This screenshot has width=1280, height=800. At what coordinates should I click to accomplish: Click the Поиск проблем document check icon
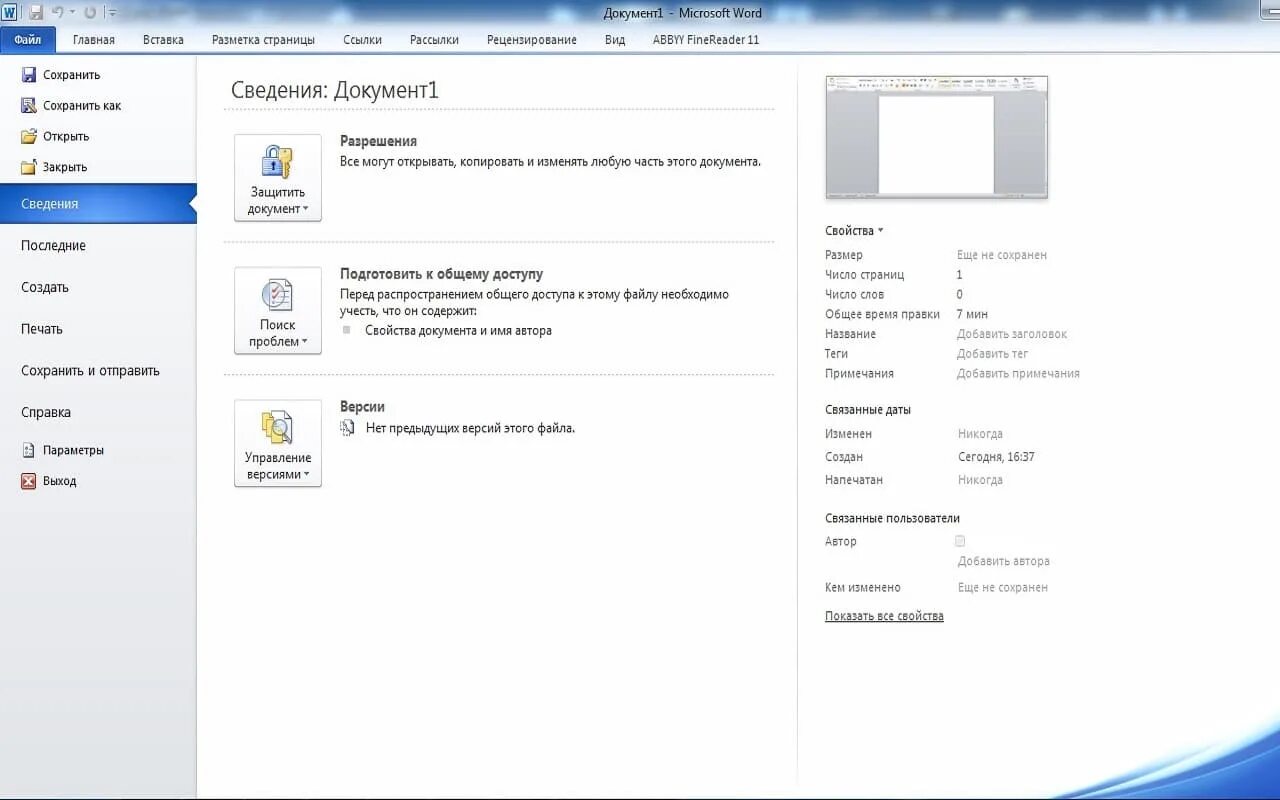click(277, 295)
